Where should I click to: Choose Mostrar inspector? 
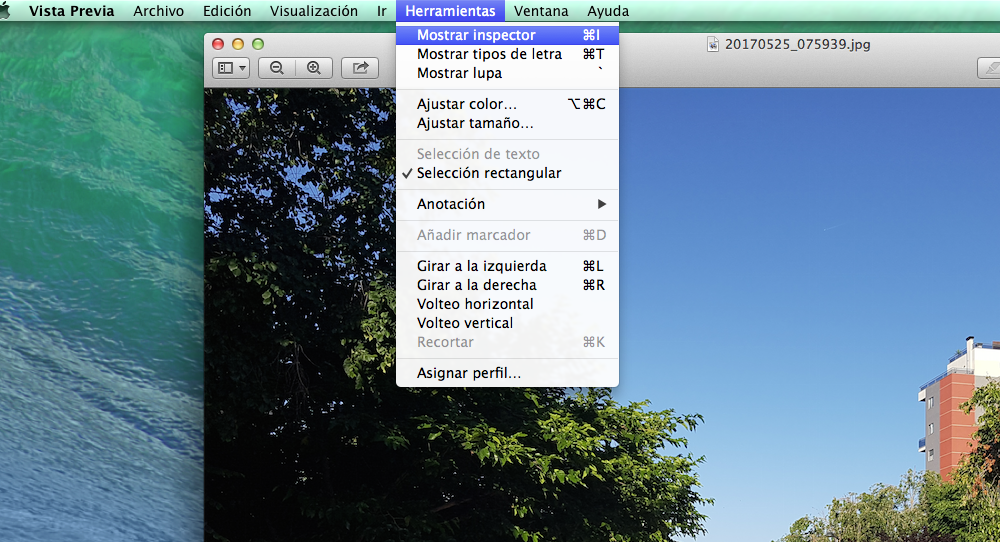coord(476,35)
